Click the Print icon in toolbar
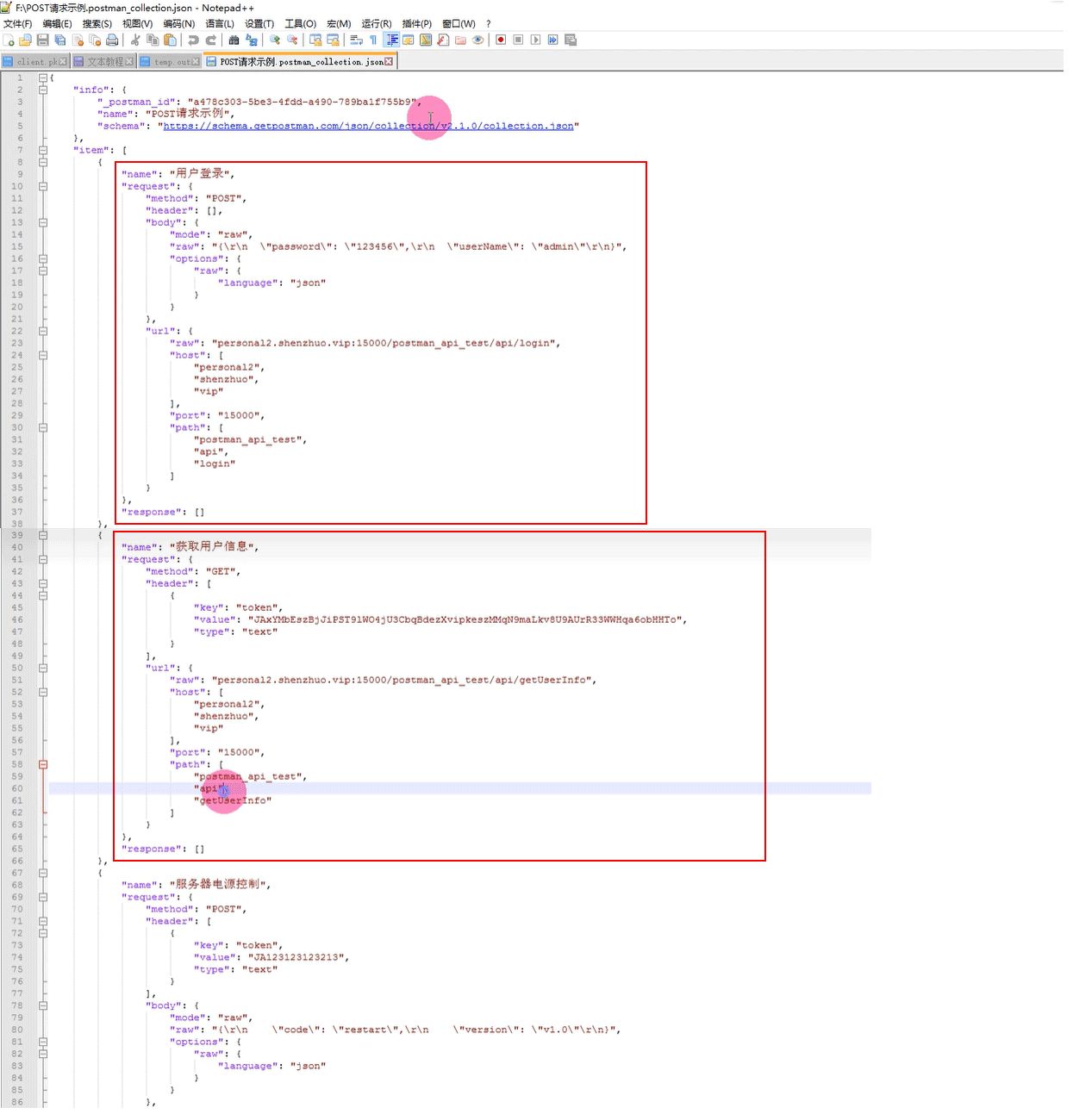This screenshot has width=1073, height=1120. point(112,40)
